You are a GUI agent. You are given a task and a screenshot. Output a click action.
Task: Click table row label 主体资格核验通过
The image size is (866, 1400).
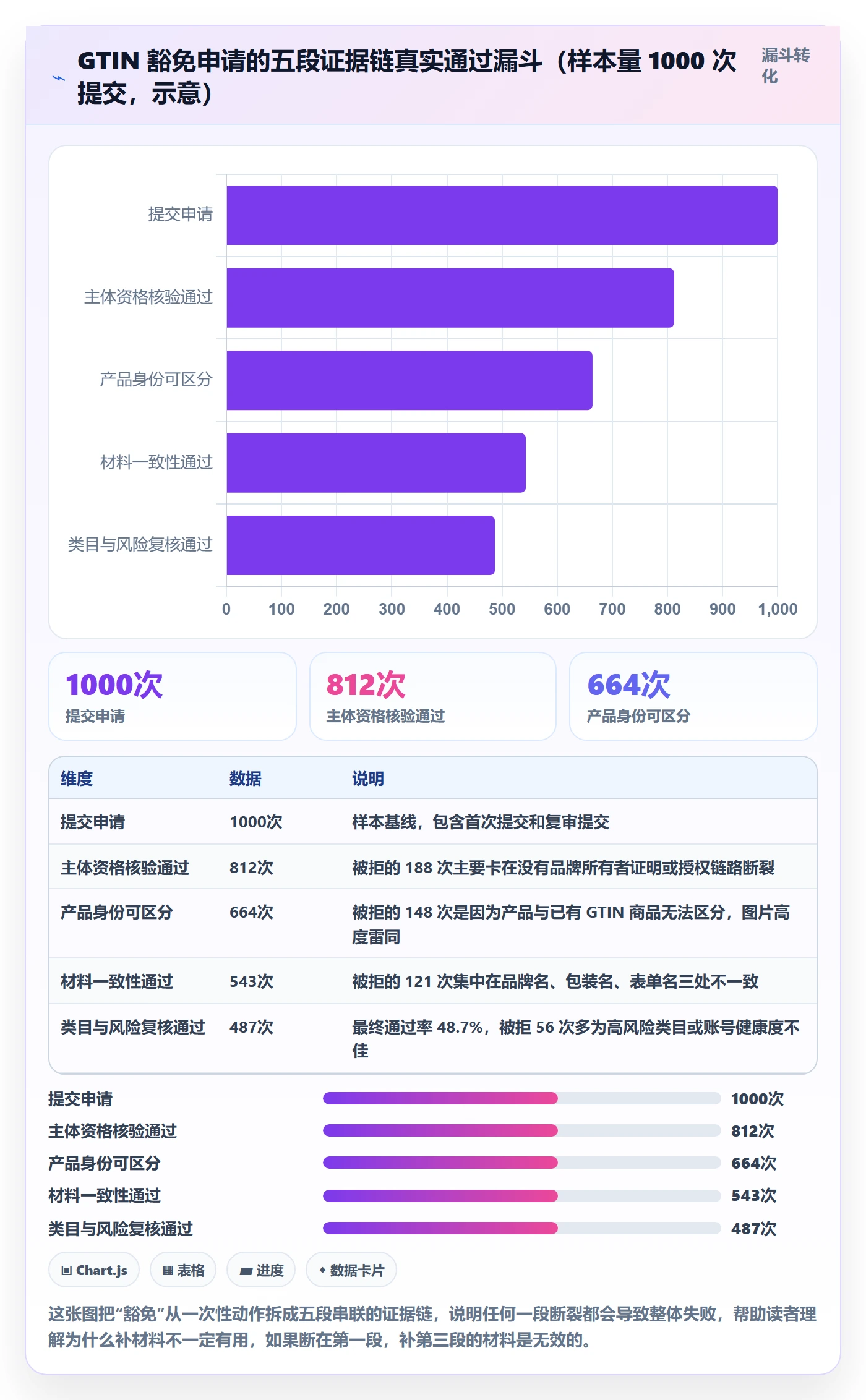[125, 868]
